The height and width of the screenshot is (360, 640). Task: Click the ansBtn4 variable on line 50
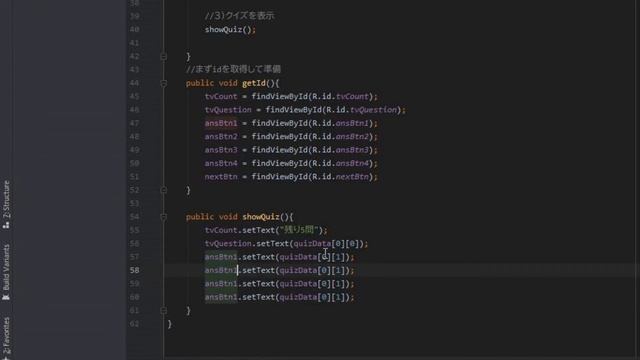click(221, 163)
